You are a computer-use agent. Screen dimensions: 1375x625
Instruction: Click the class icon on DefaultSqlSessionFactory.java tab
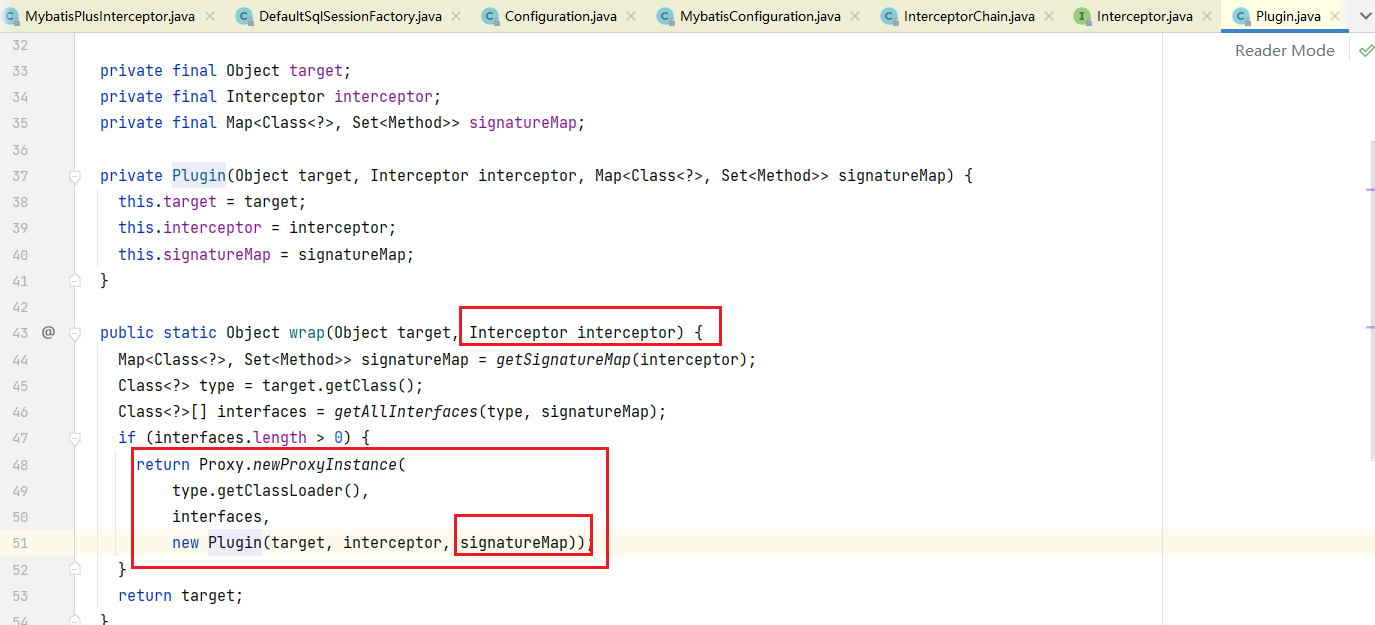coord(244,16)
